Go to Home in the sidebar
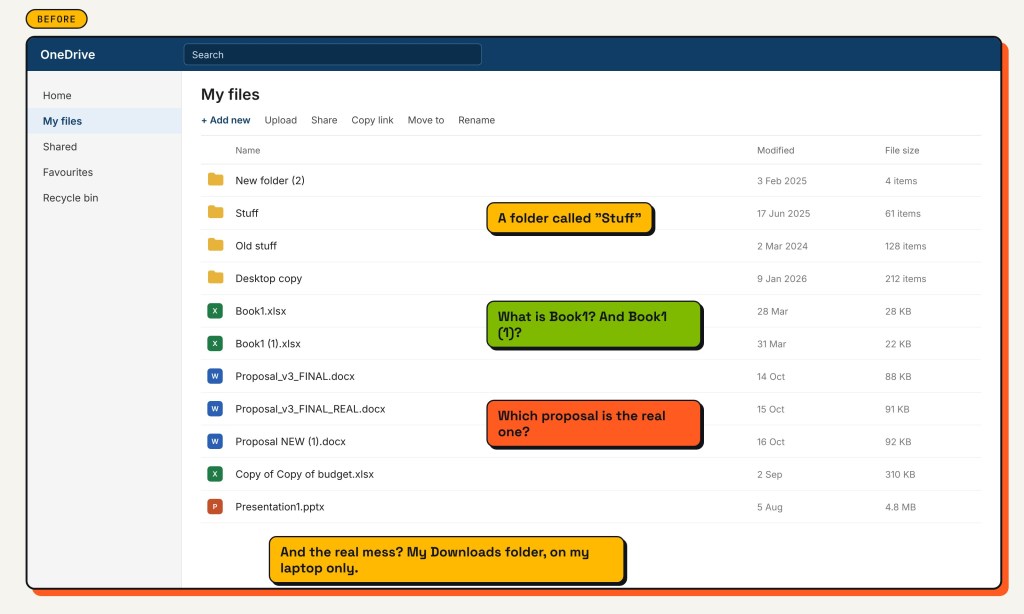The height and width of the screenshot is (614, 1024). [104, 95]
